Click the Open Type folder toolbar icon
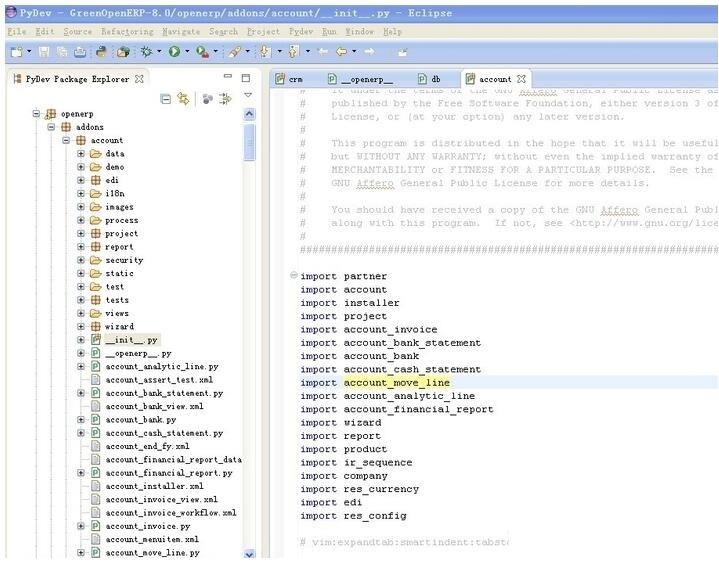 (x=123, y=52)
